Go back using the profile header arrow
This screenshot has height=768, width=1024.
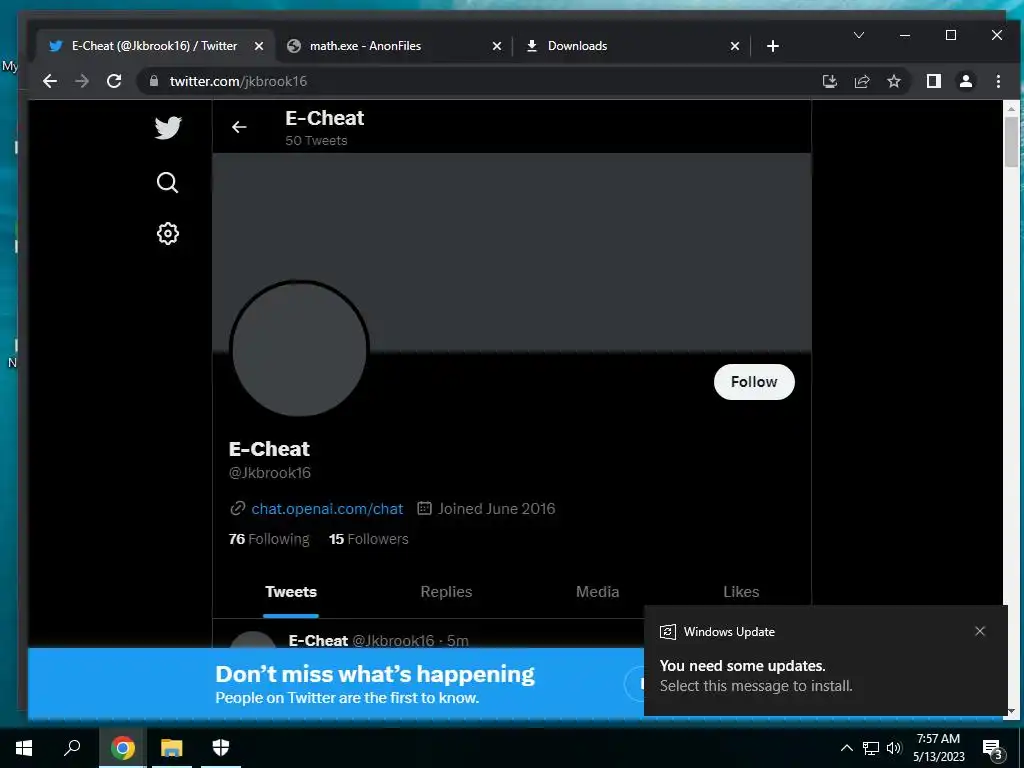coord(239,127)
